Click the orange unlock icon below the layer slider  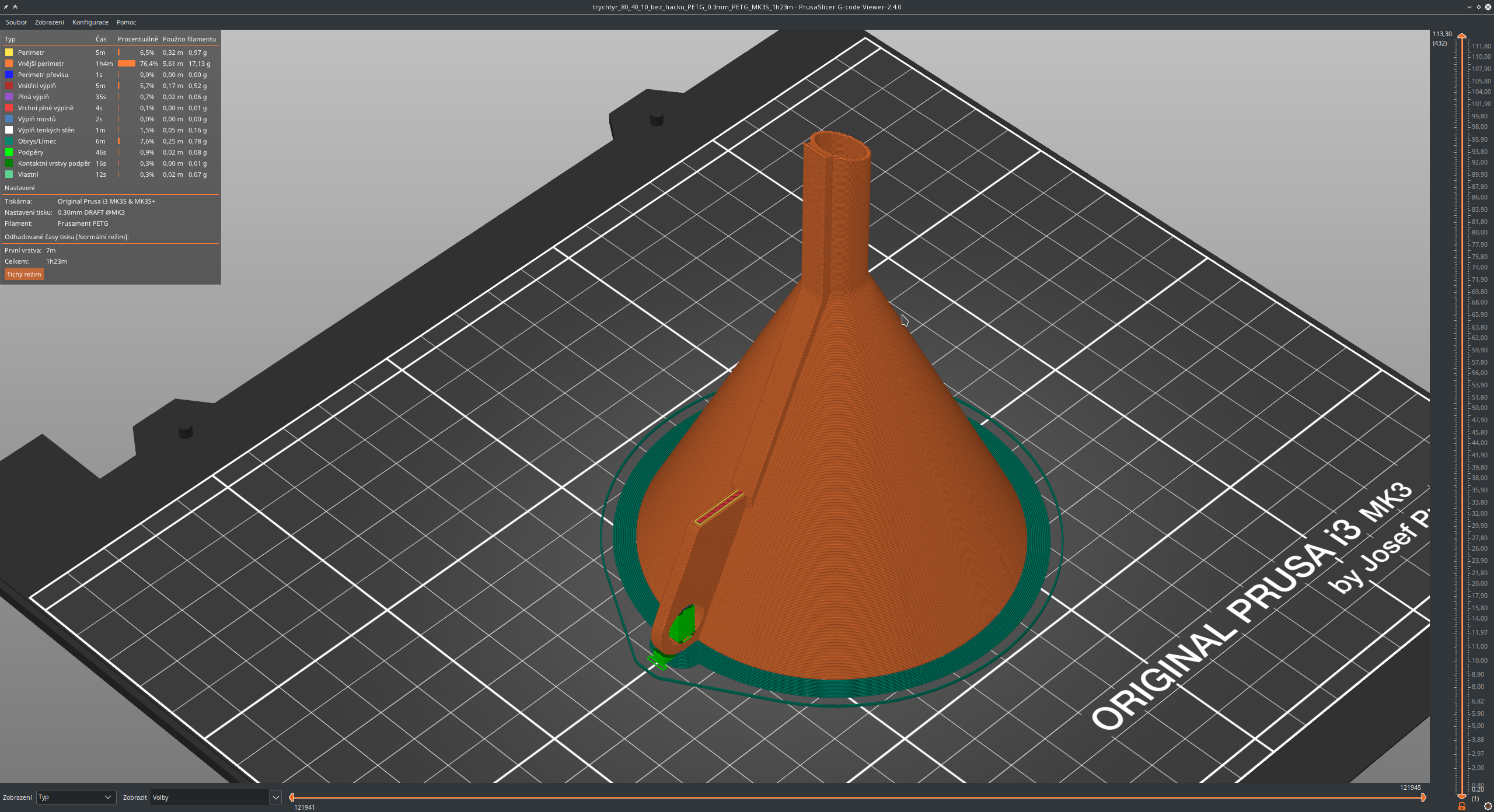(x=1462, y=807)
